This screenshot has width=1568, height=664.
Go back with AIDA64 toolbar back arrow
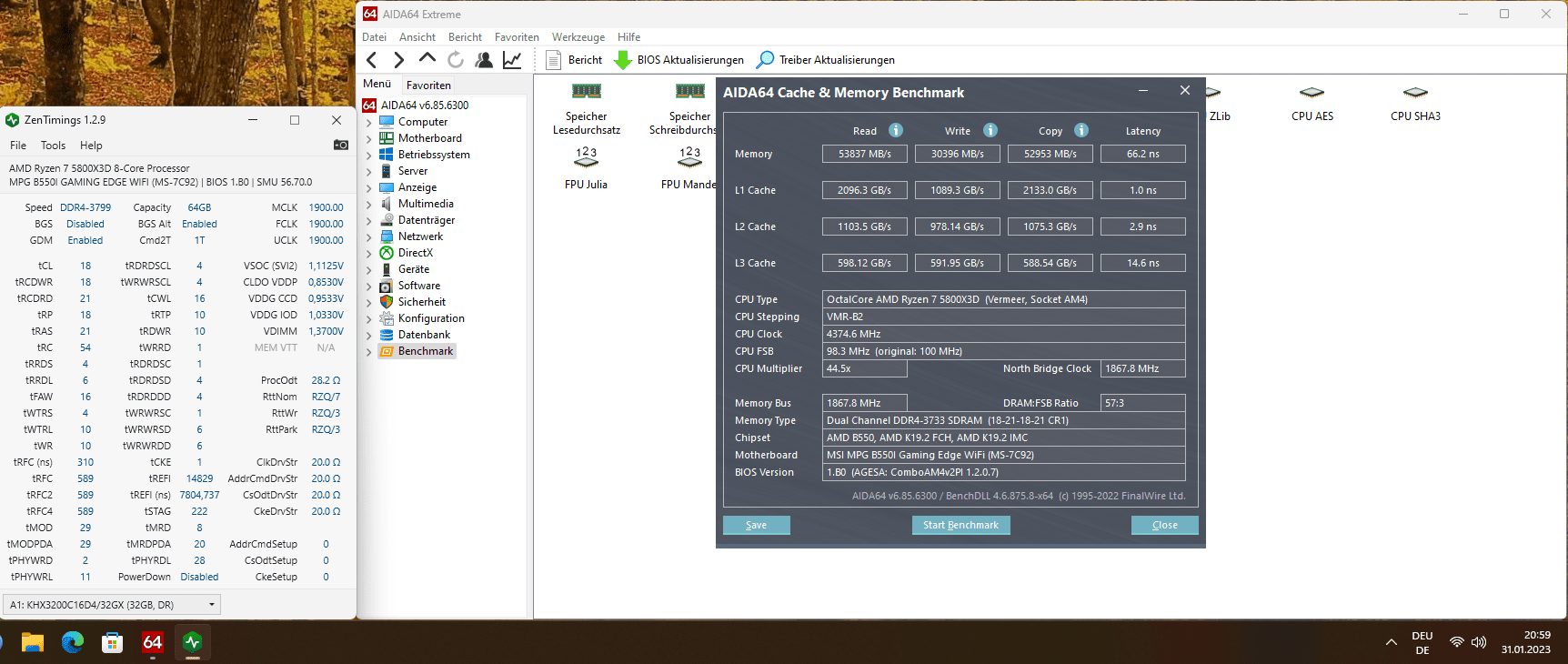(x=371, y=60)
